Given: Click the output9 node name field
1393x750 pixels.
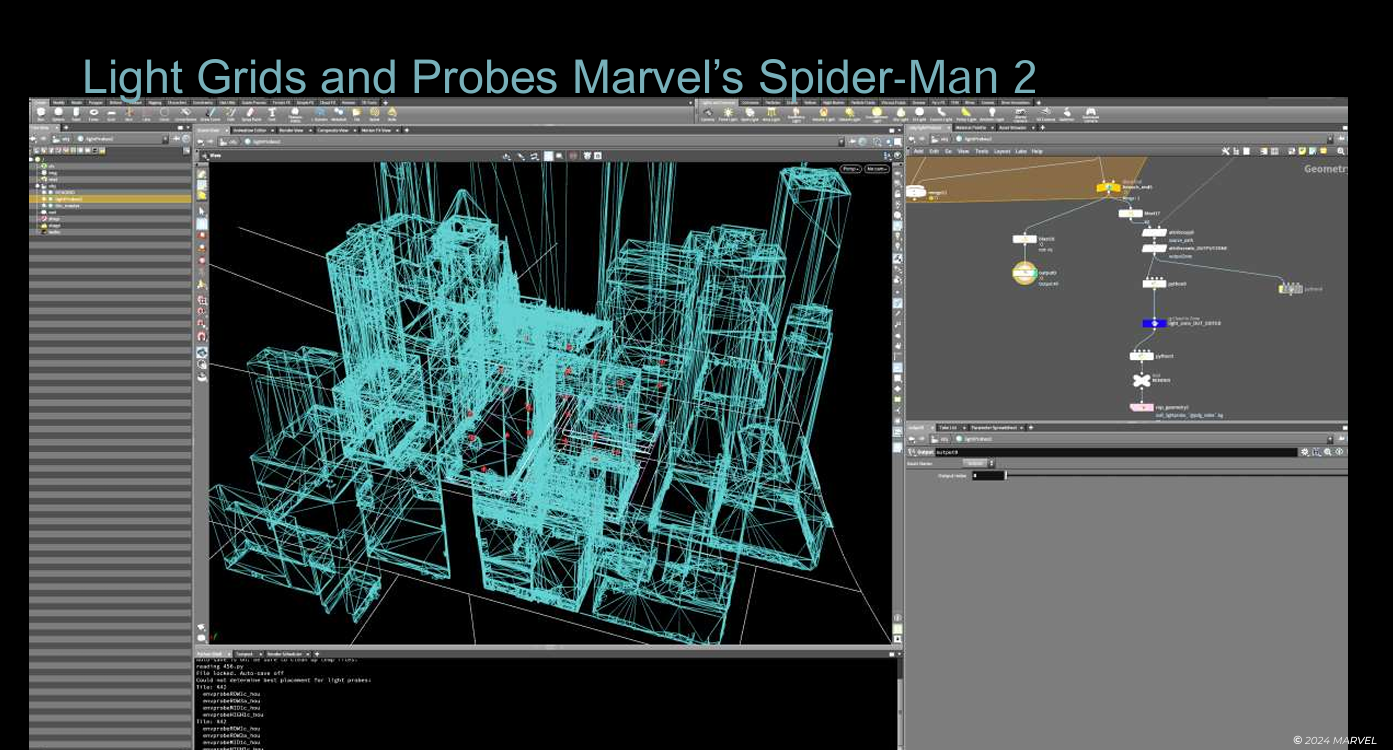Looking at the screenshot, I should pyautogui.click(x=1116, y=452).
